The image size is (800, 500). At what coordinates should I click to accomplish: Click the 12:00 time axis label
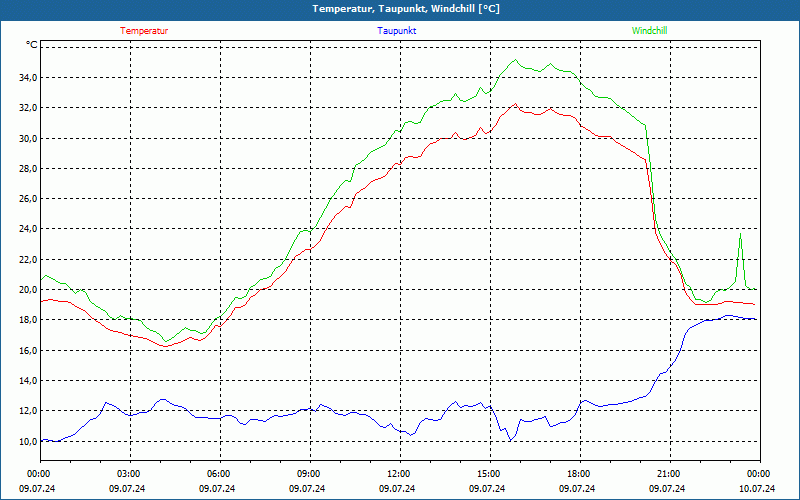click(399, 474)
